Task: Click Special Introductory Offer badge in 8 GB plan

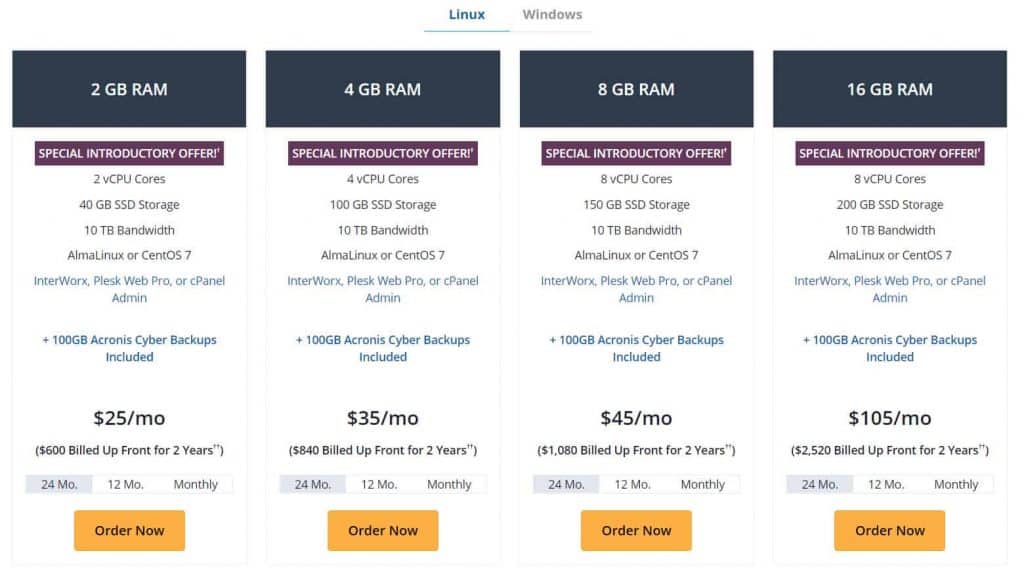Action: point(636,153)
